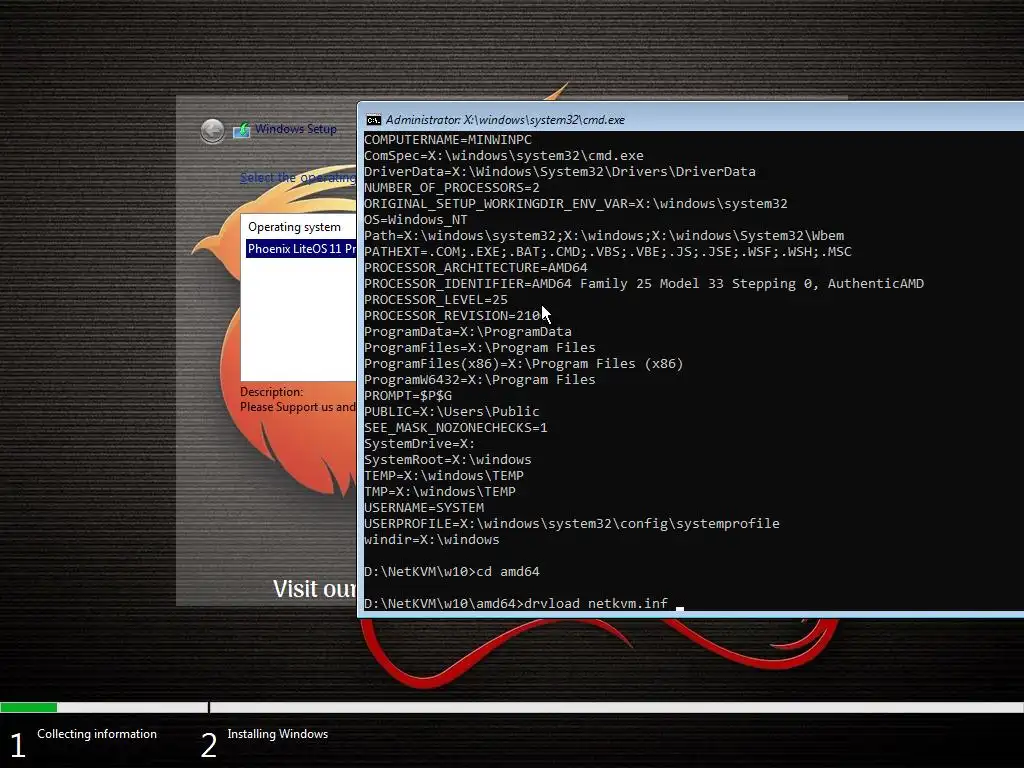
Task: Click the 'cd amd64' command line
Action: click(x=452, y=571)
